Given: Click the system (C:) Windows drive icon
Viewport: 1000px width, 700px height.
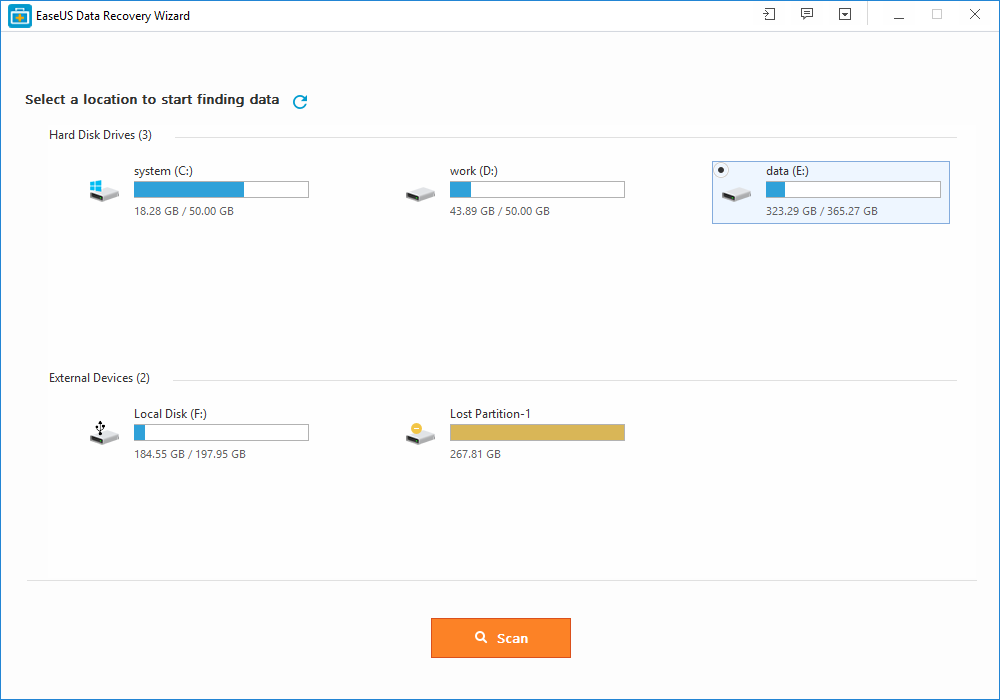Looking at the screenshot, I should click(103, 191).
